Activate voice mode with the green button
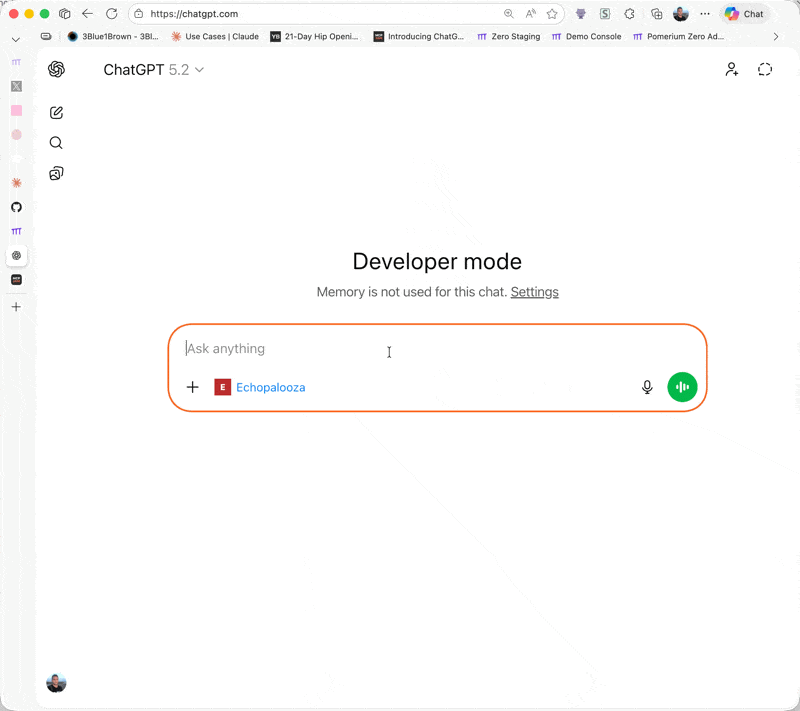 682,387
